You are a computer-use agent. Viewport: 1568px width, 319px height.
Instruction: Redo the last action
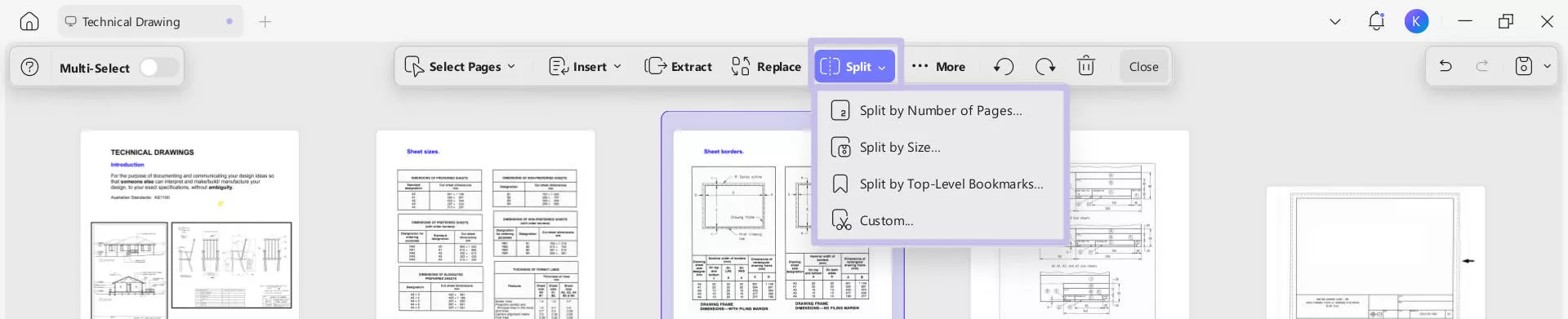tap(1482, 66)
